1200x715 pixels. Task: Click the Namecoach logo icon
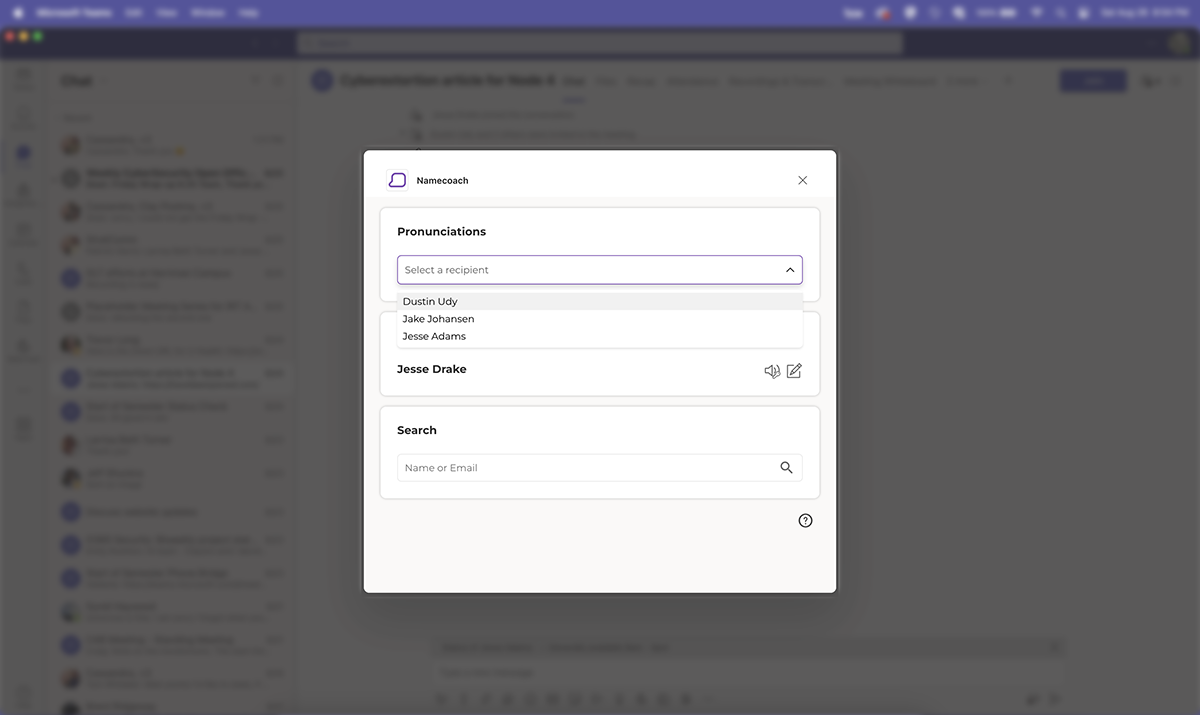(x=397, y=180)
